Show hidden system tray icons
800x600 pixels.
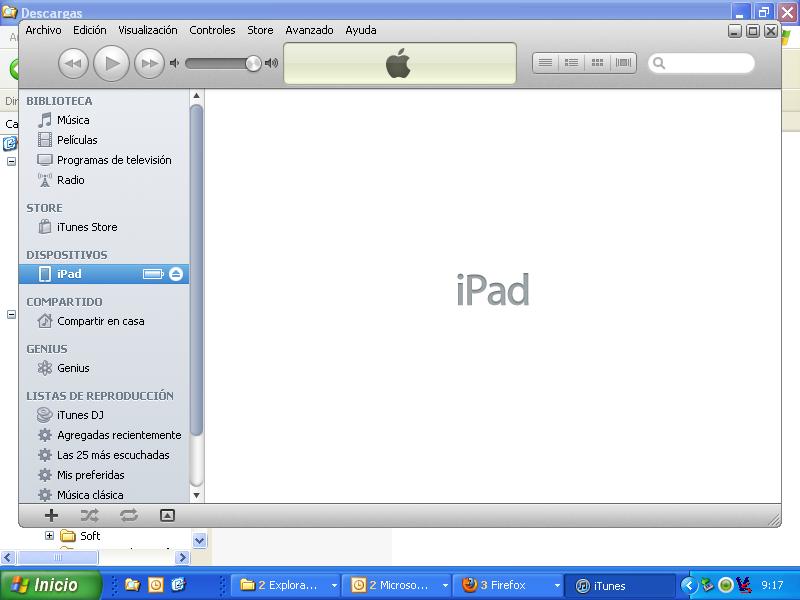pos(688,585)
